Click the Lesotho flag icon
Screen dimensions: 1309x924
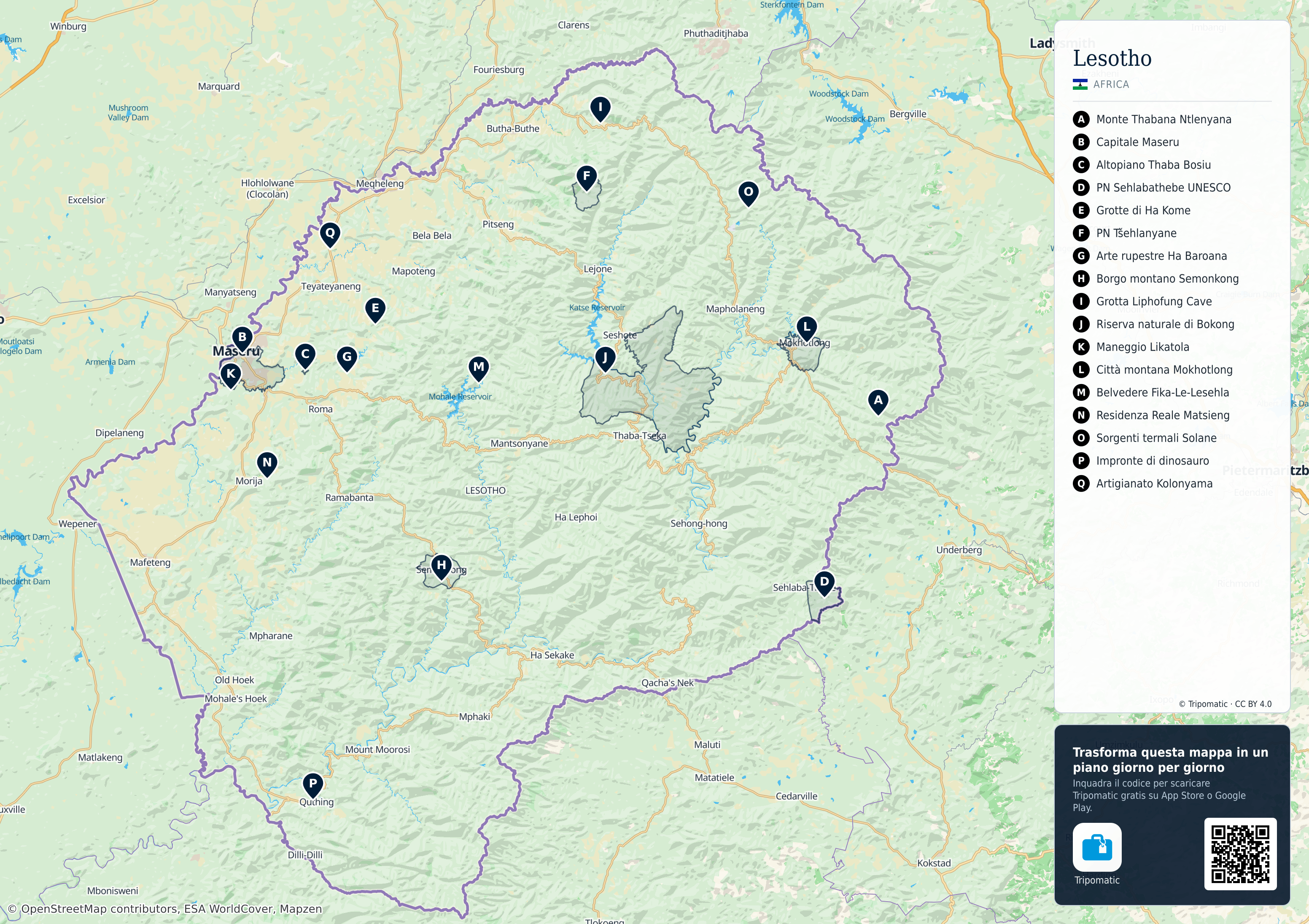click(1080, 84)
